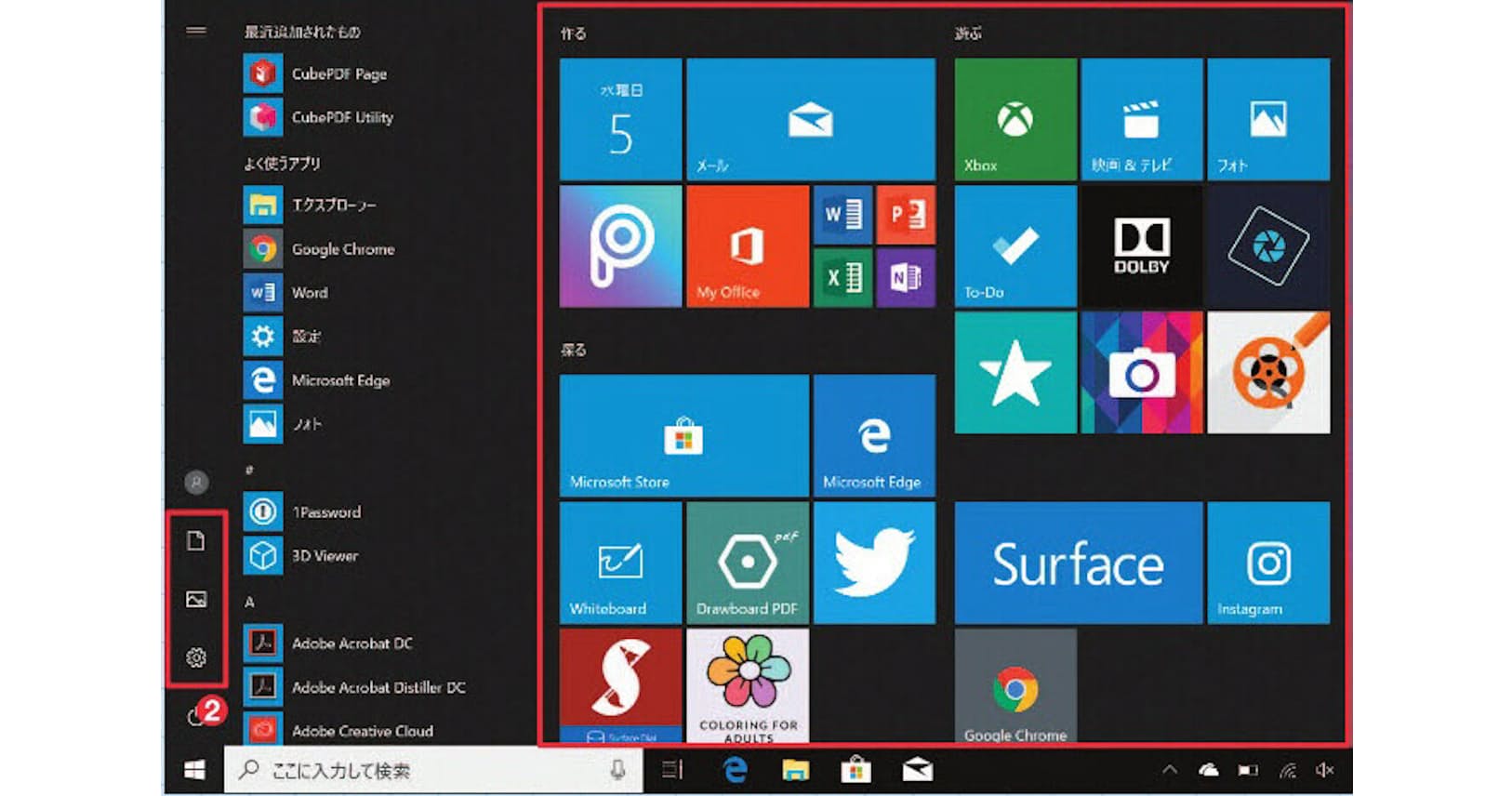Launch the Dolby tile
1512x796 pixels.
coord(1141,245)
